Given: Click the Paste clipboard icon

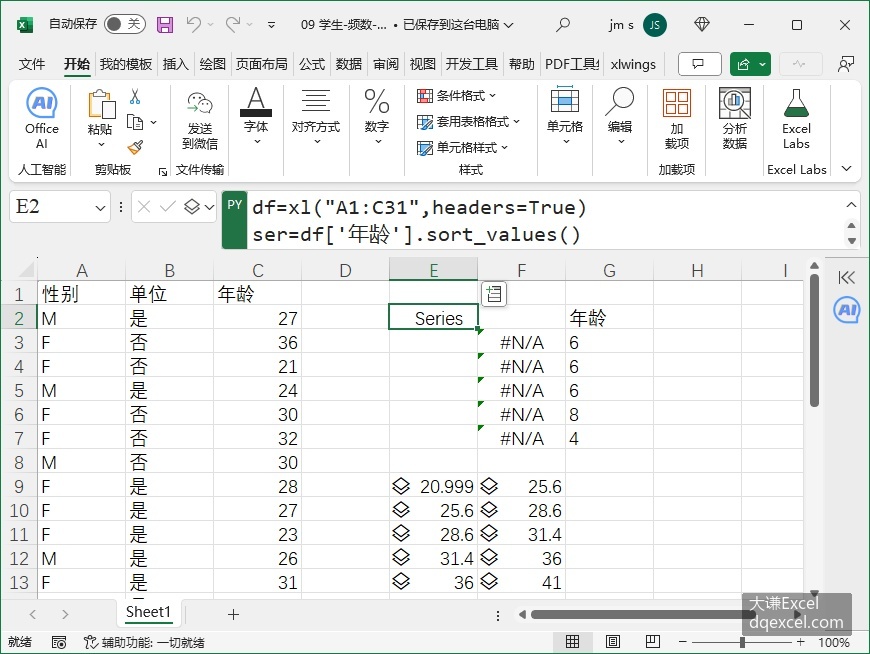Looking at the screenshot, I should (101, 104).
